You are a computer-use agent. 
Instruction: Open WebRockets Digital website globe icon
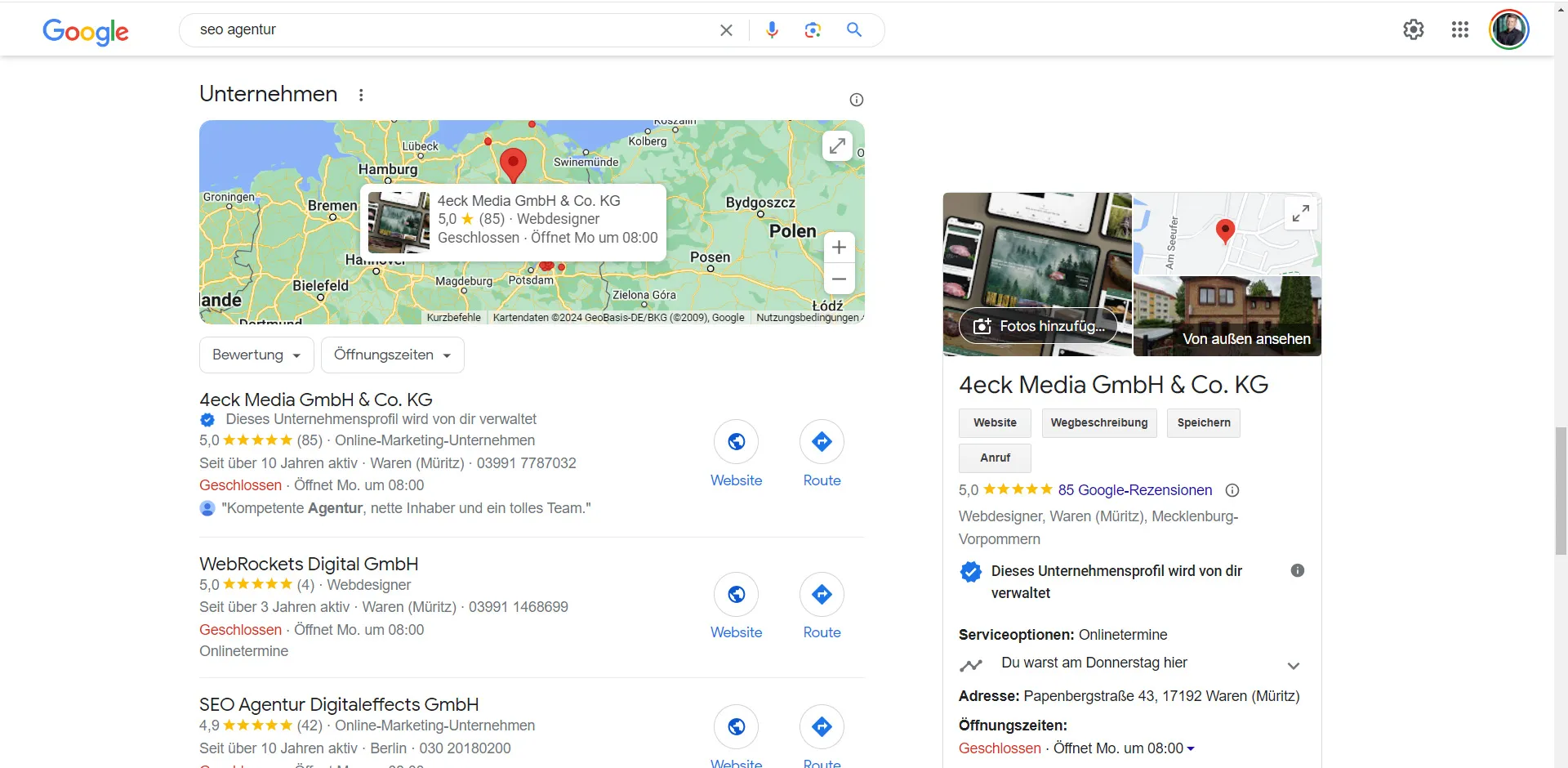pyautogui.click(x=737, y=594)
